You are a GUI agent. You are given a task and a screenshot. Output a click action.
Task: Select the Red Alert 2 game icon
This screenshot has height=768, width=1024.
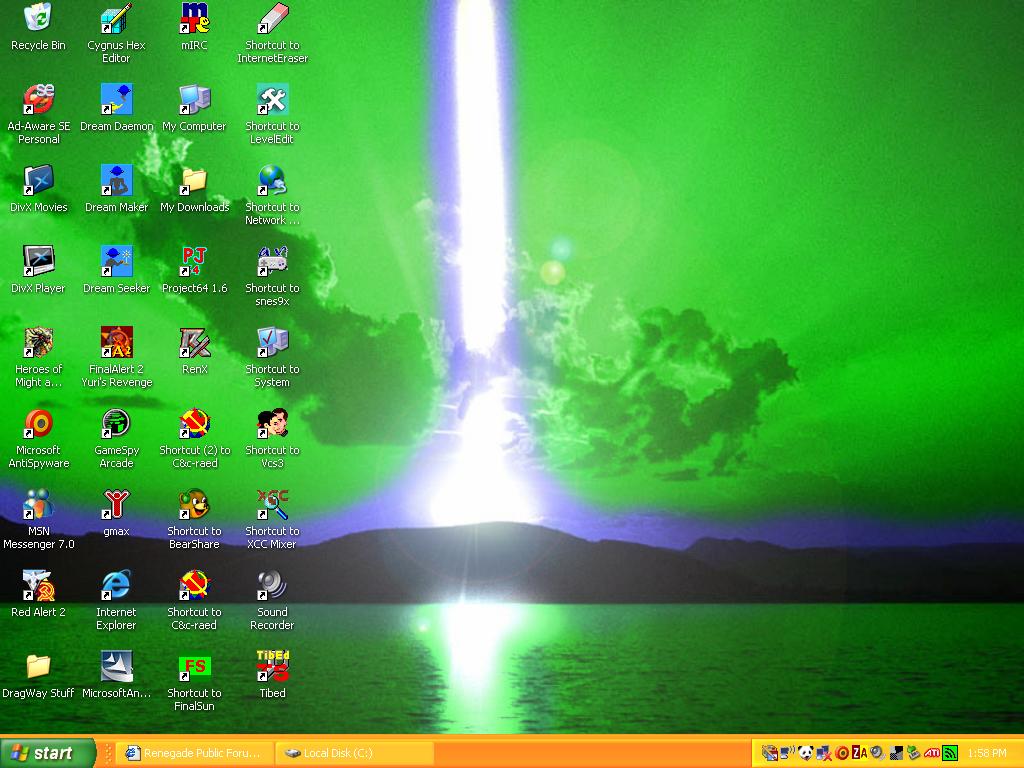(38, 586)
